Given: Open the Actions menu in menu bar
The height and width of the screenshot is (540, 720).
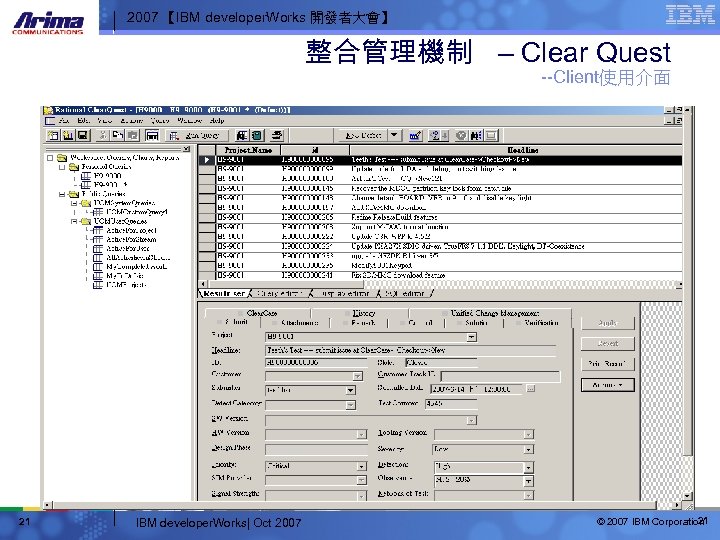Looking at the screenshot, I should 131,121.
